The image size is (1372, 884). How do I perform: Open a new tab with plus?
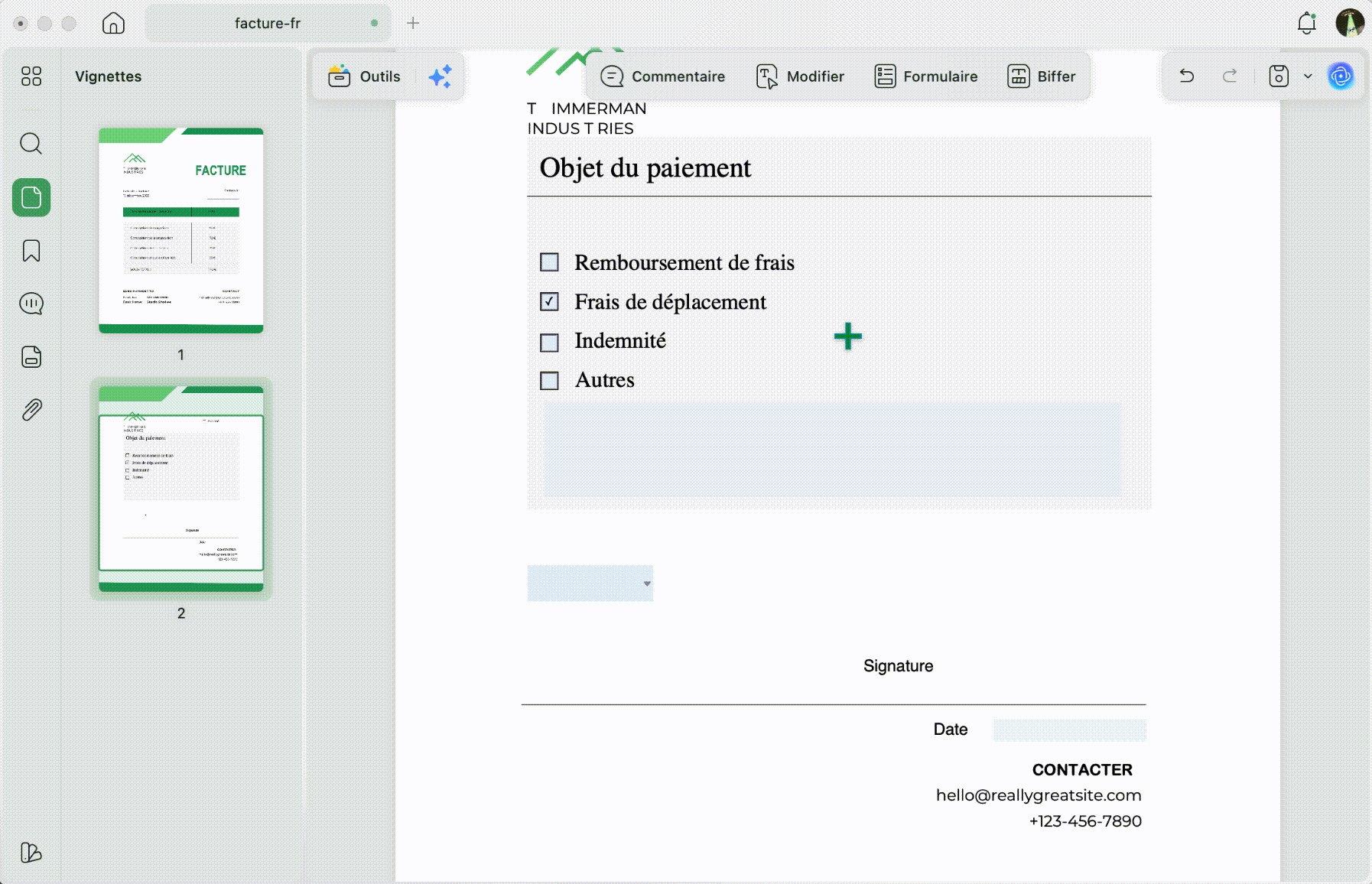(413, 23)
